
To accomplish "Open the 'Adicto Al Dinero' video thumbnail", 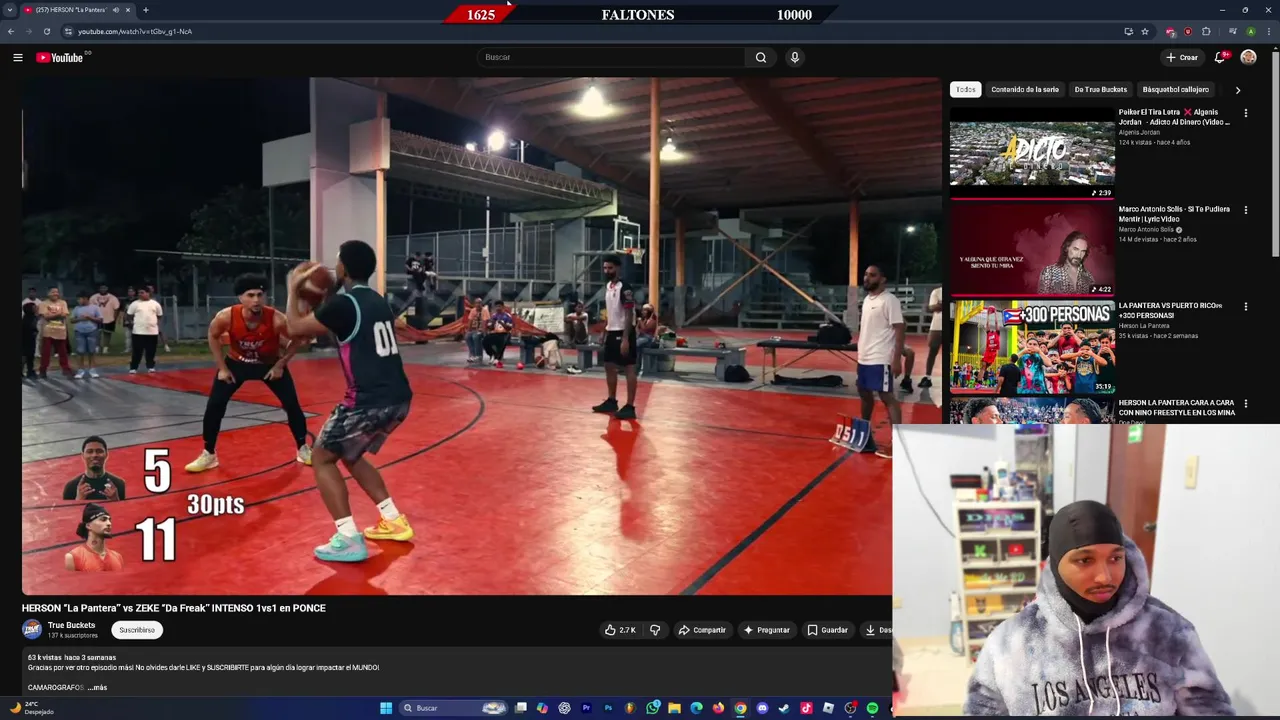I will pos(1032,151).
